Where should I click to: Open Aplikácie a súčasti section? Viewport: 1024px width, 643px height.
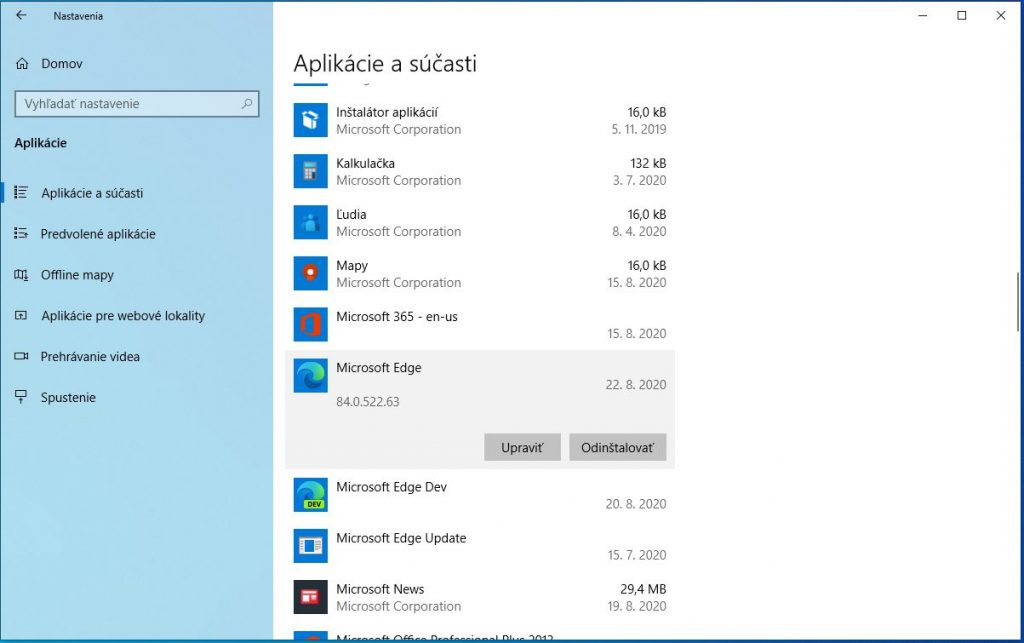tap(92, 193)
